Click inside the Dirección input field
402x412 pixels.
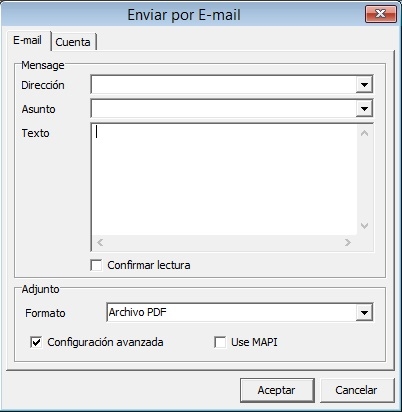pyautogui.click(x=224, y=85)
